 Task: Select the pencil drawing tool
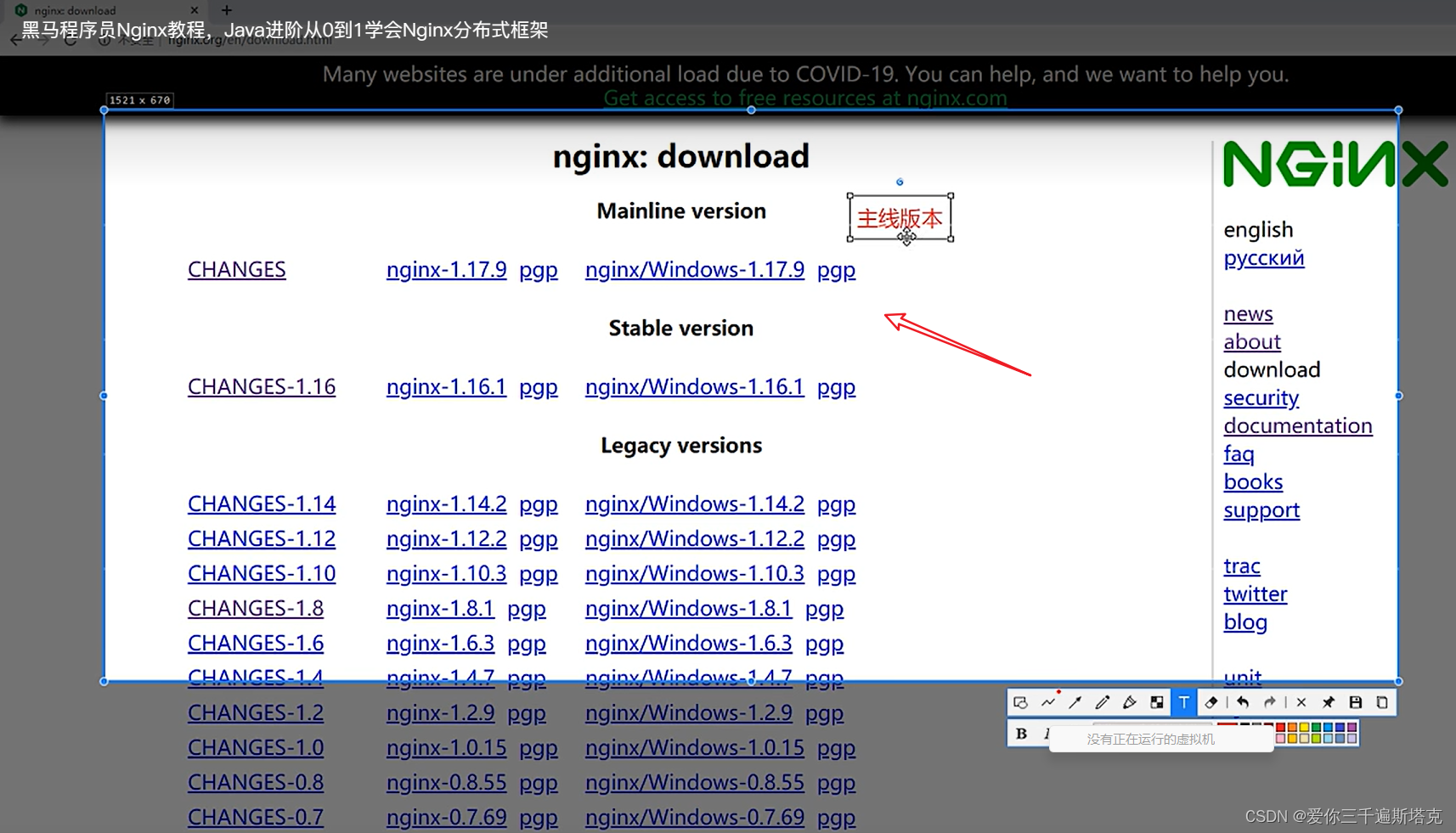(x=1102, y=702)
